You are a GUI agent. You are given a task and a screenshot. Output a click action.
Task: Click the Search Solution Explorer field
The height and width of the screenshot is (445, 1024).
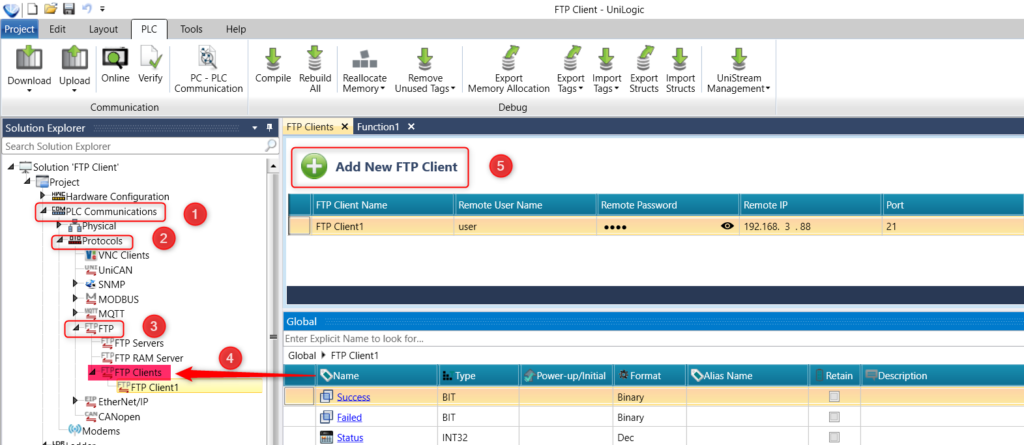(133, 146)
